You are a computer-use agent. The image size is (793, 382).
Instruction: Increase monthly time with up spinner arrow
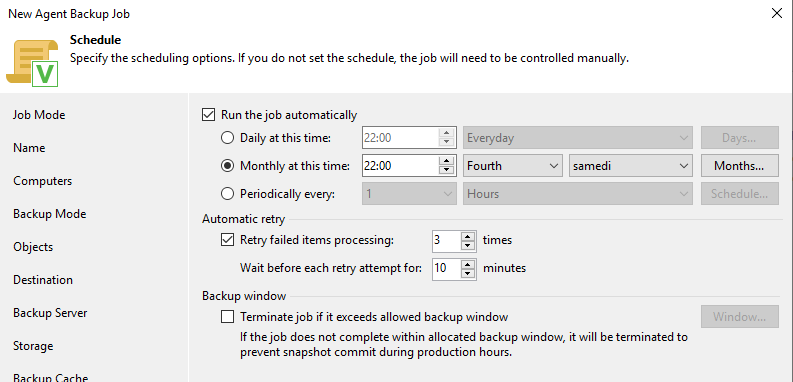coord(446,161)
